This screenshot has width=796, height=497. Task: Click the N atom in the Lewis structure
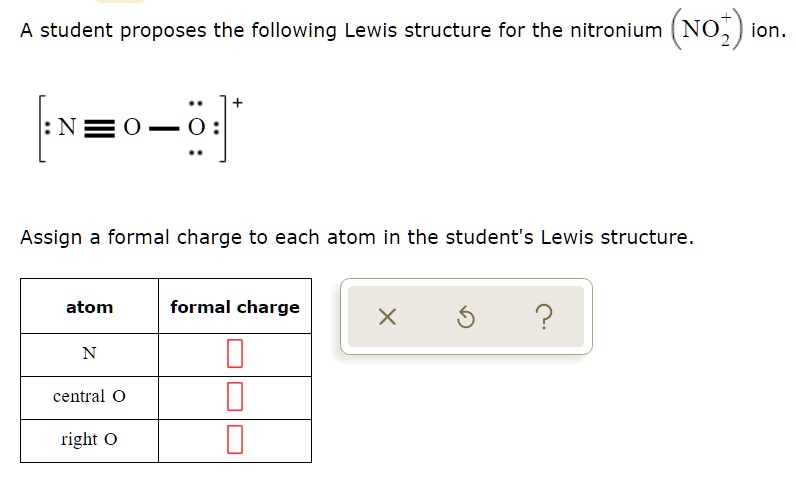(x=67, y=128)
